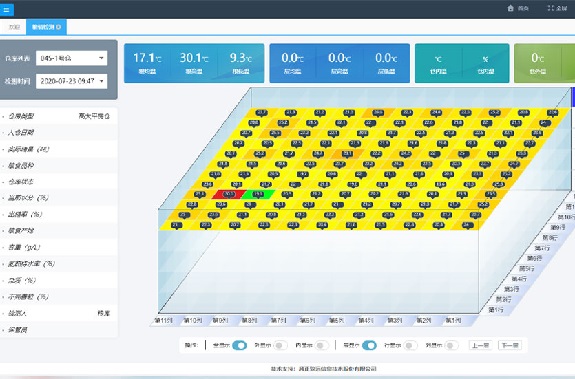Switch to the inactive white tab
The width and height of the screenshot is (575, 379).
(14, 27)
